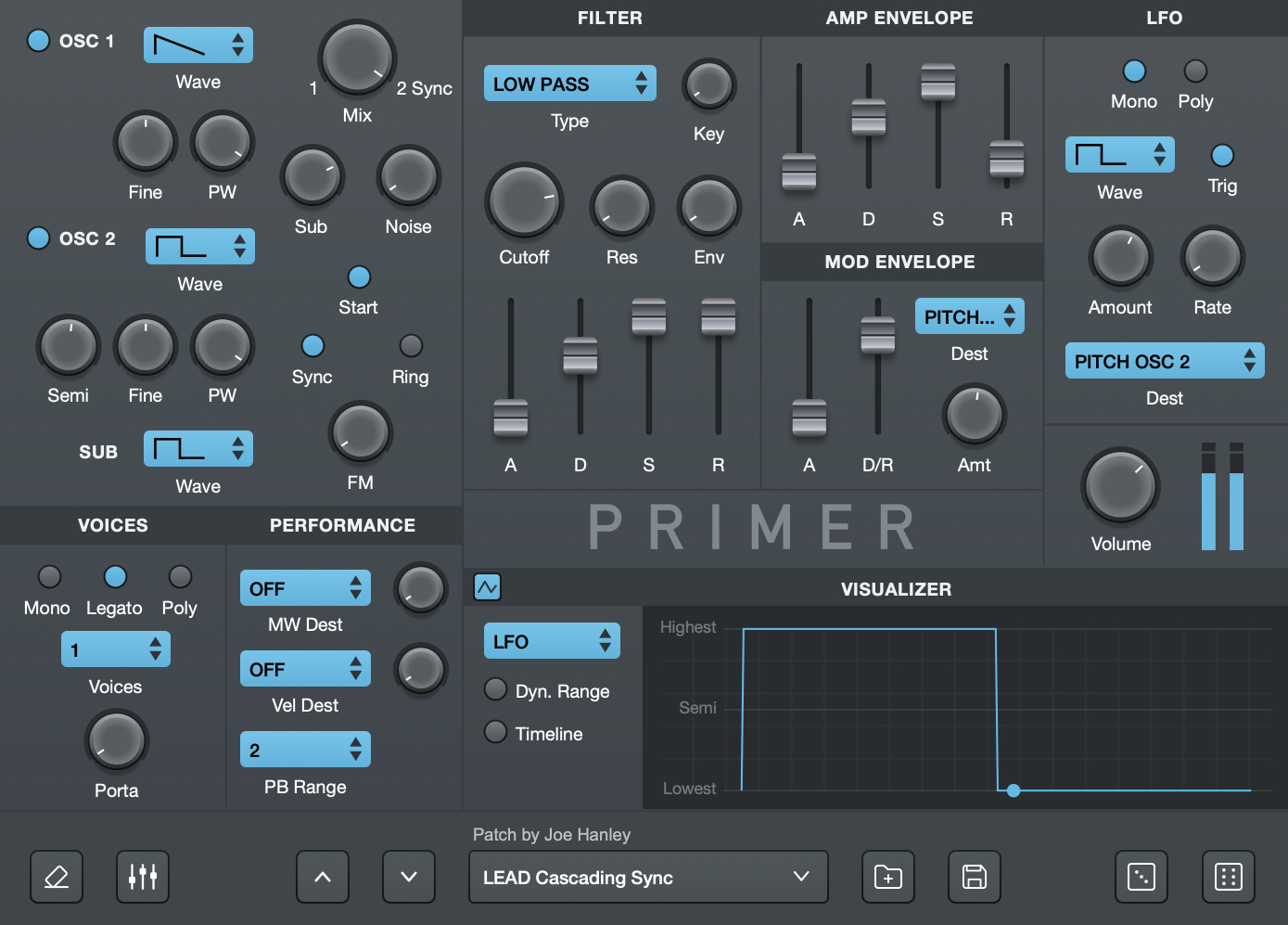Screen dimensions: 1288x925
Task: Open the MW Dest dropdown
Action: [305, 588]
